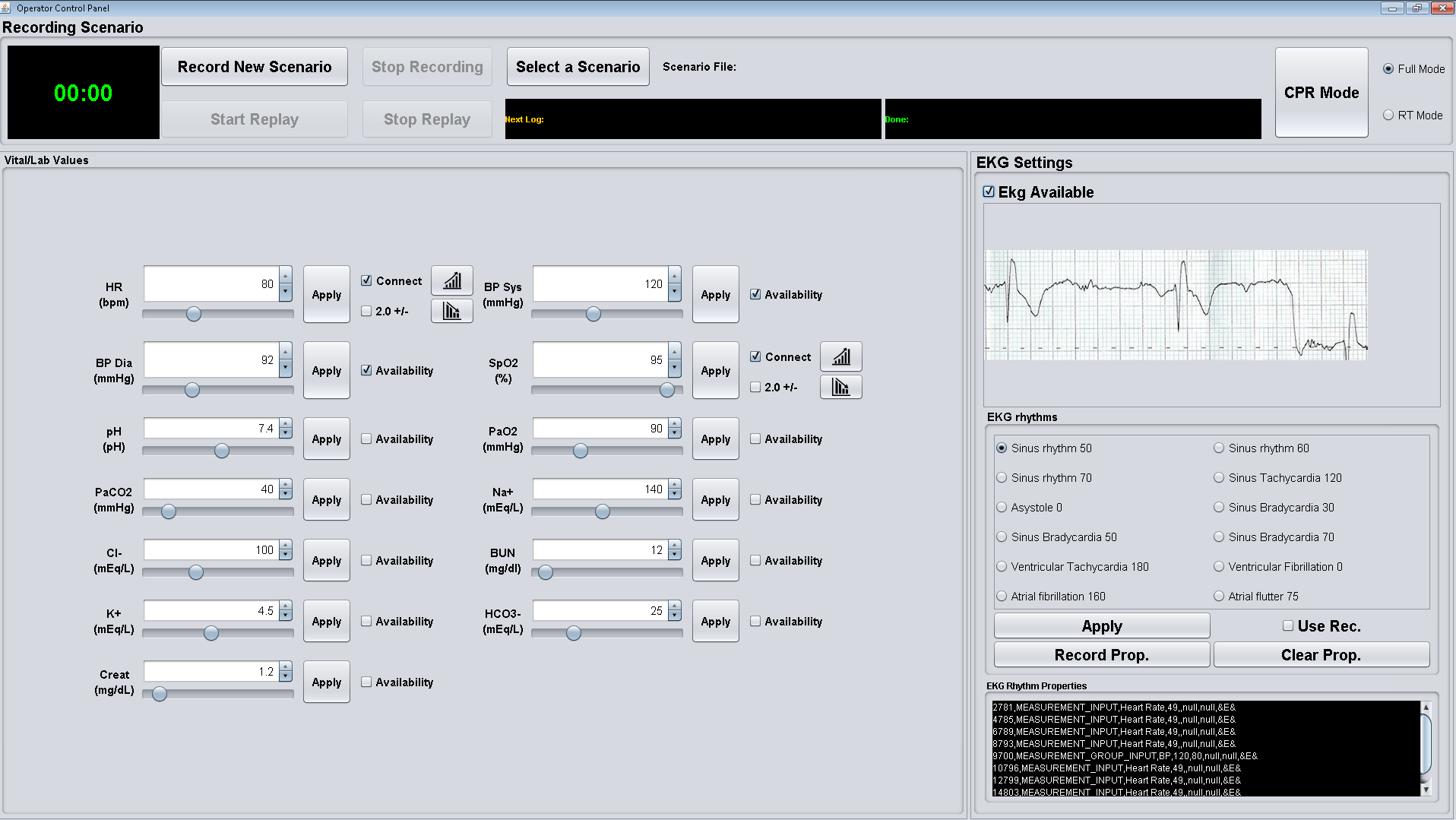Toggle the HR Connect checkbox
Viewport: 1456px width, 820px height.
click(x=366, y=280)
